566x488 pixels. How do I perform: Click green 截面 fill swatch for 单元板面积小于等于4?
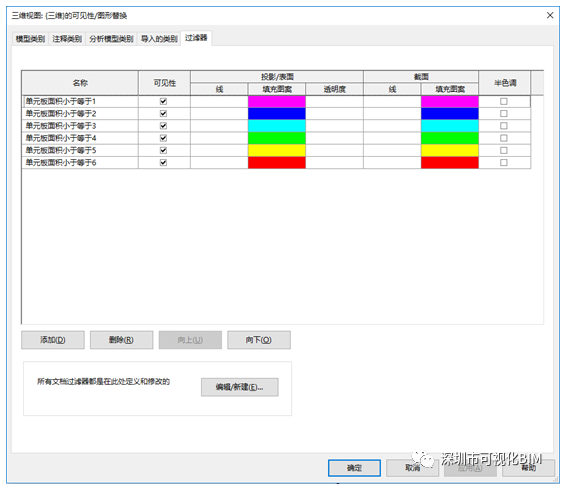[450, 138]
